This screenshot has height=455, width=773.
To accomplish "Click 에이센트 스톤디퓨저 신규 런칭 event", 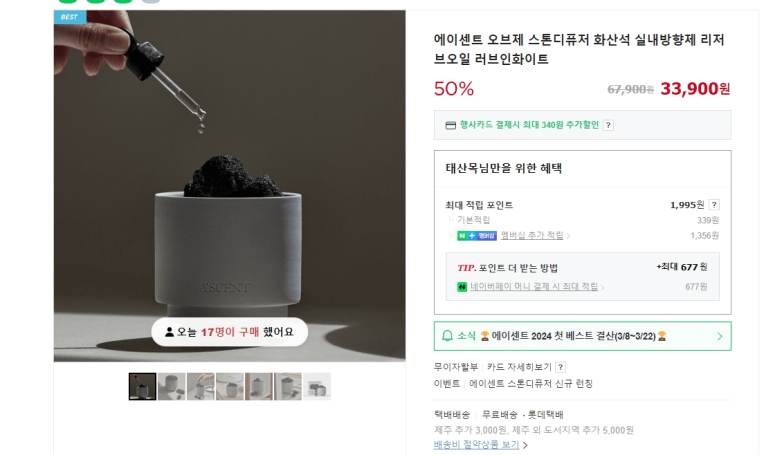I will (531, 384).
